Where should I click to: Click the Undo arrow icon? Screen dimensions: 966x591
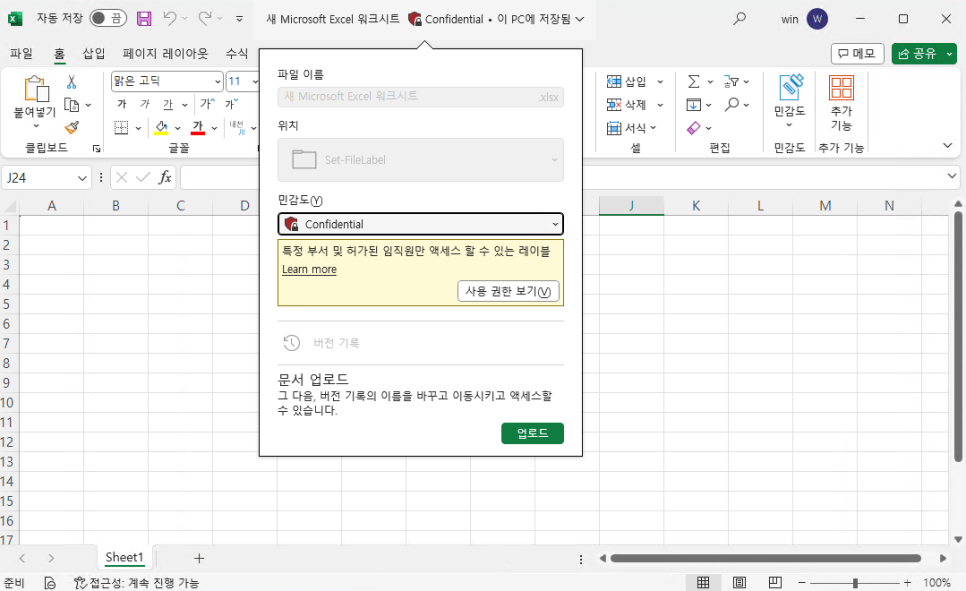[x=169, y=18]
